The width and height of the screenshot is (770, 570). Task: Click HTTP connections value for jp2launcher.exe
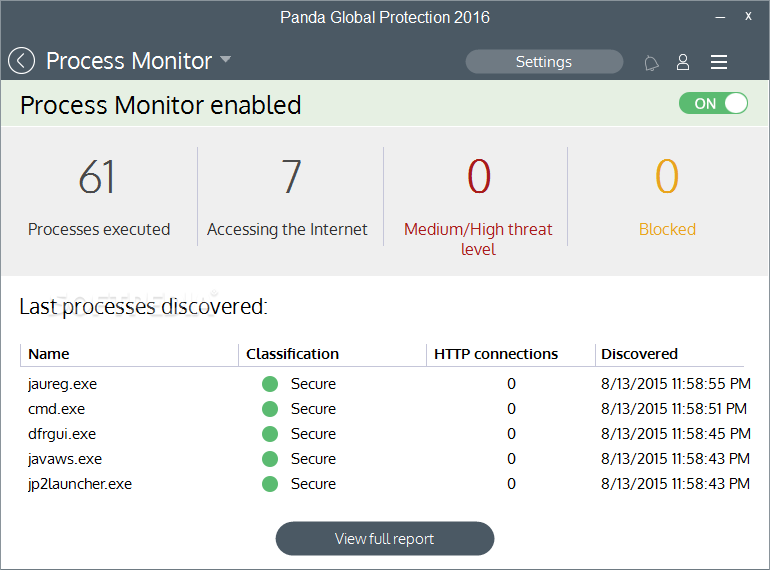click(511, 484)
